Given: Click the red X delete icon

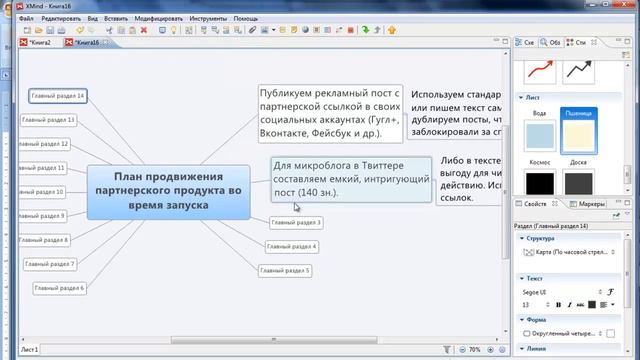Looking at the screenshot, I should [144, 30].
